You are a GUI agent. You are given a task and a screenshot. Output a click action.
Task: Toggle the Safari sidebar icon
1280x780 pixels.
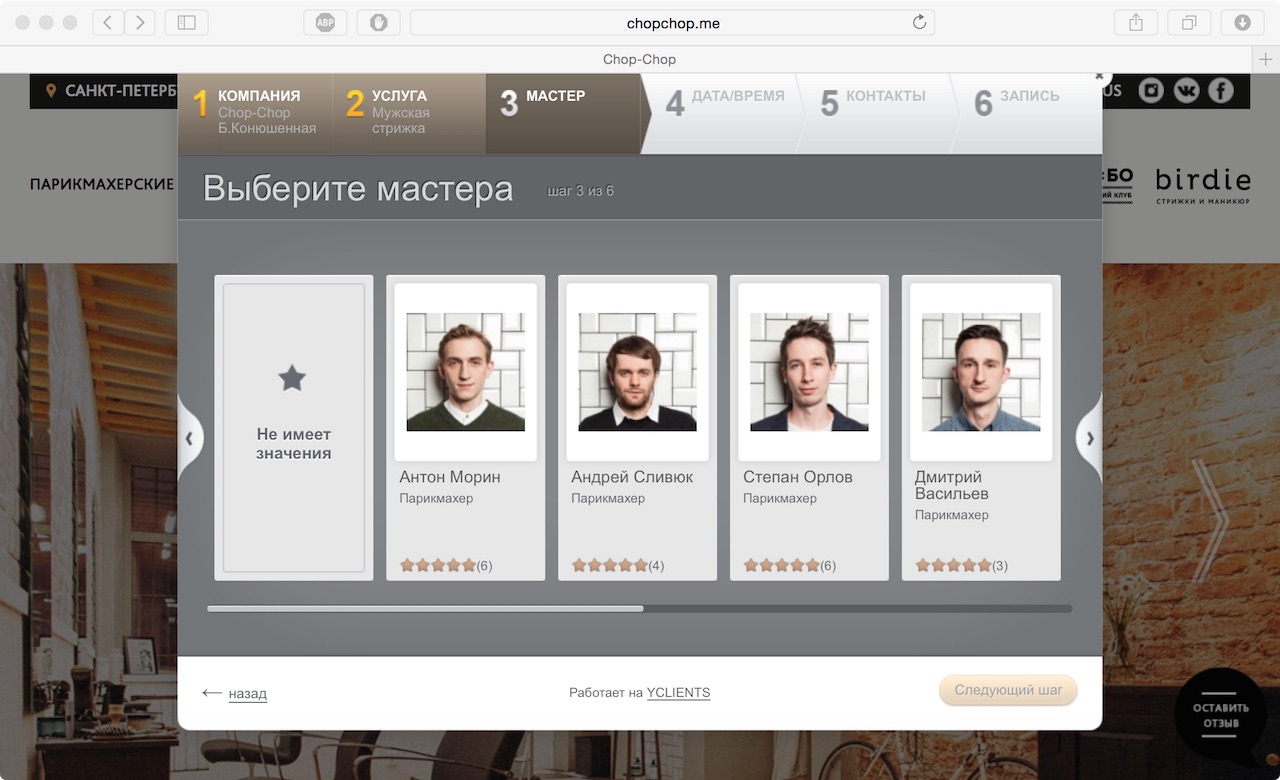(x=186, y=23)
